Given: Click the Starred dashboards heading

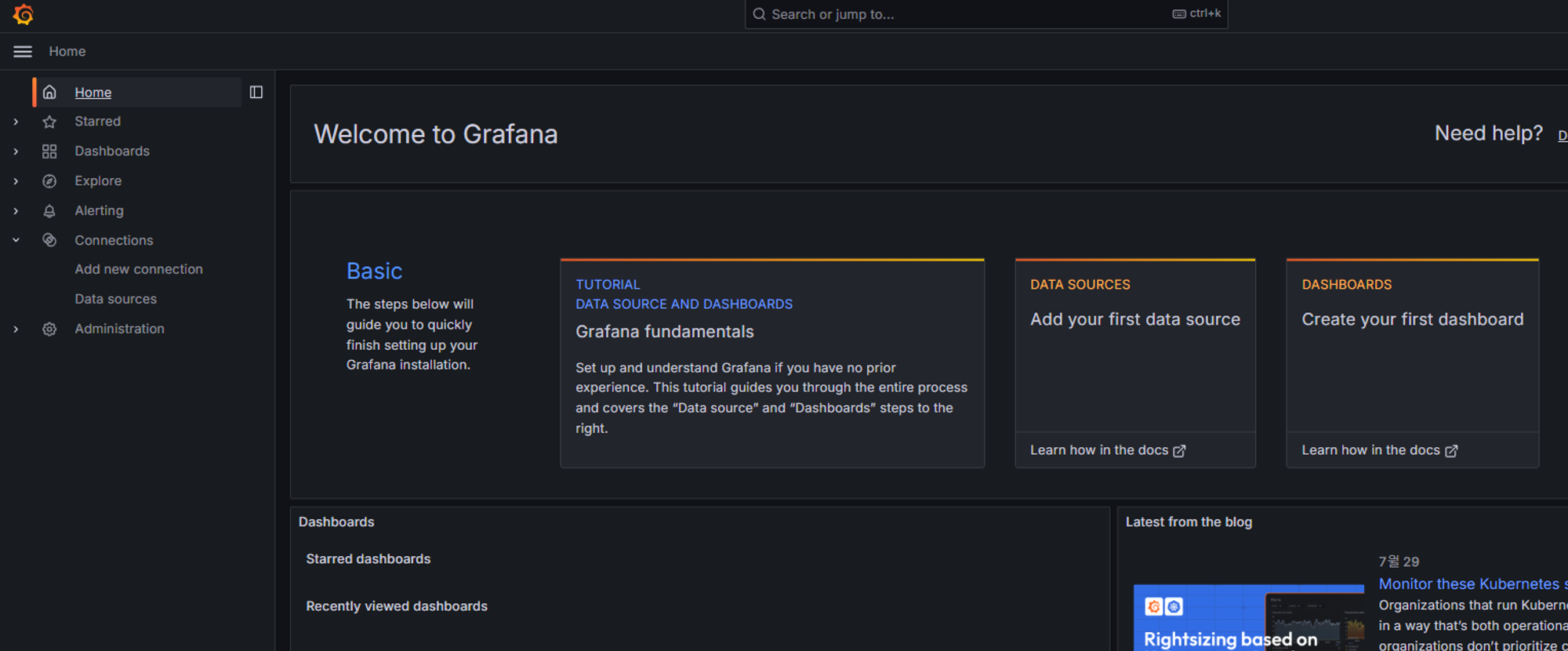Looking at the screenshot, I should pos(368,559).
